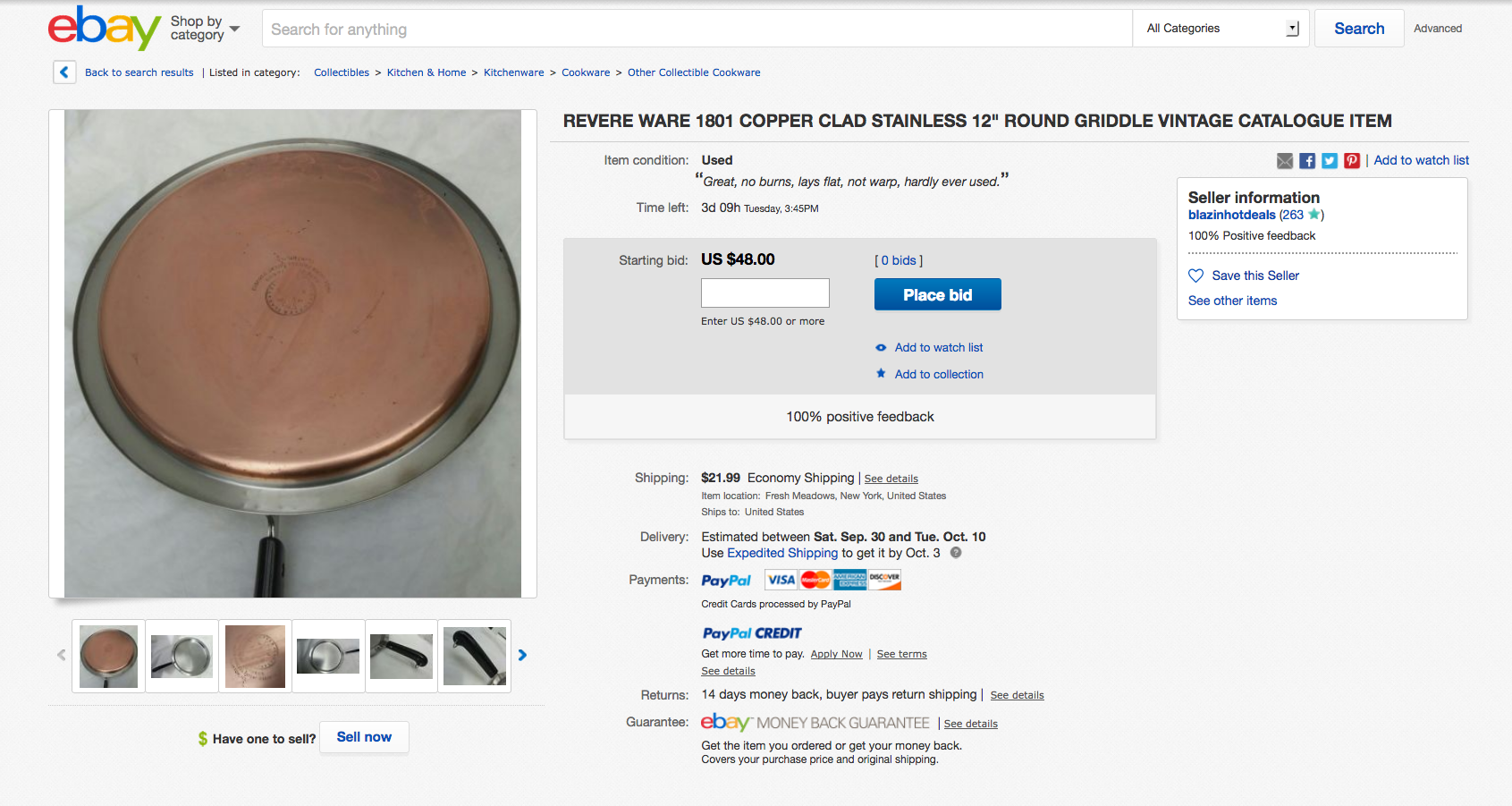This screenshot has width=1512, height=806.
Task: Select the PayPal payment icon
Action: click(x=726, y=580)
